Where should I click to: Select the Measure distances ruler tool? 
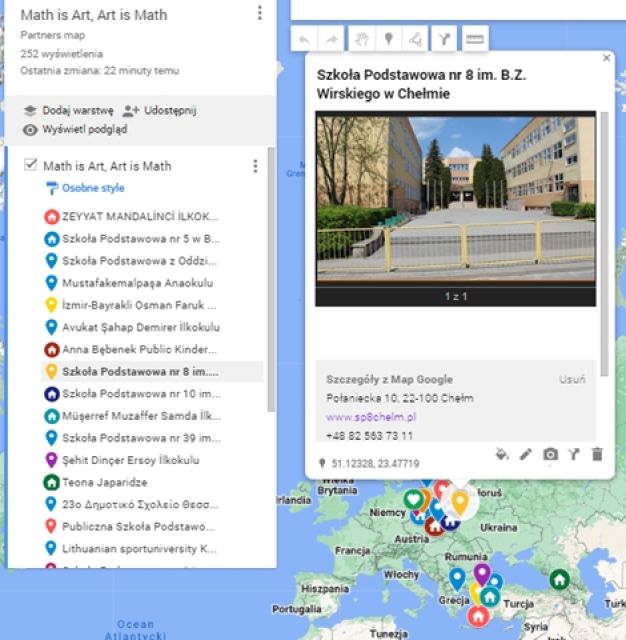(475, 39)
